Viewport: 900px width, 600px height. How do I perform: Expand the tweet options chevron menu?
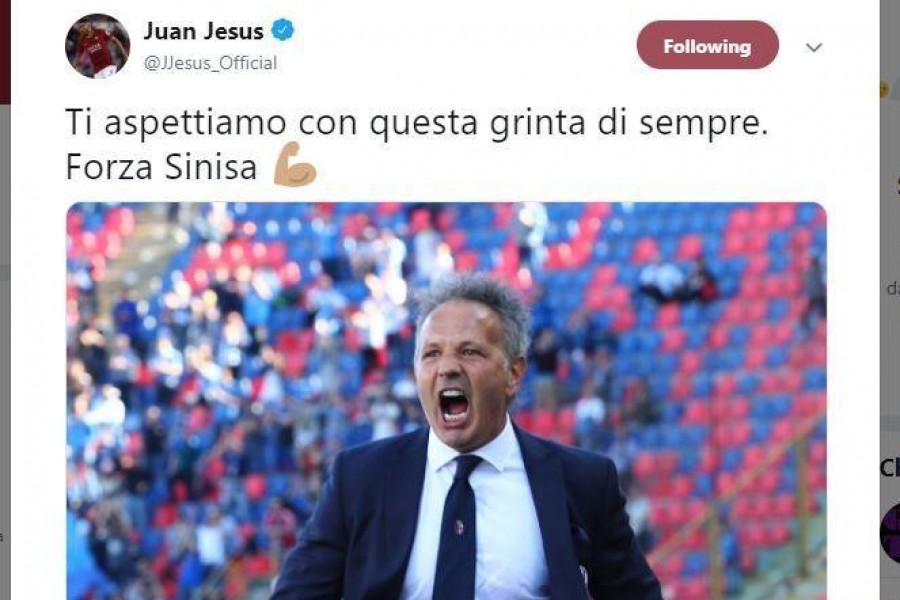click(x=814, y=47)
